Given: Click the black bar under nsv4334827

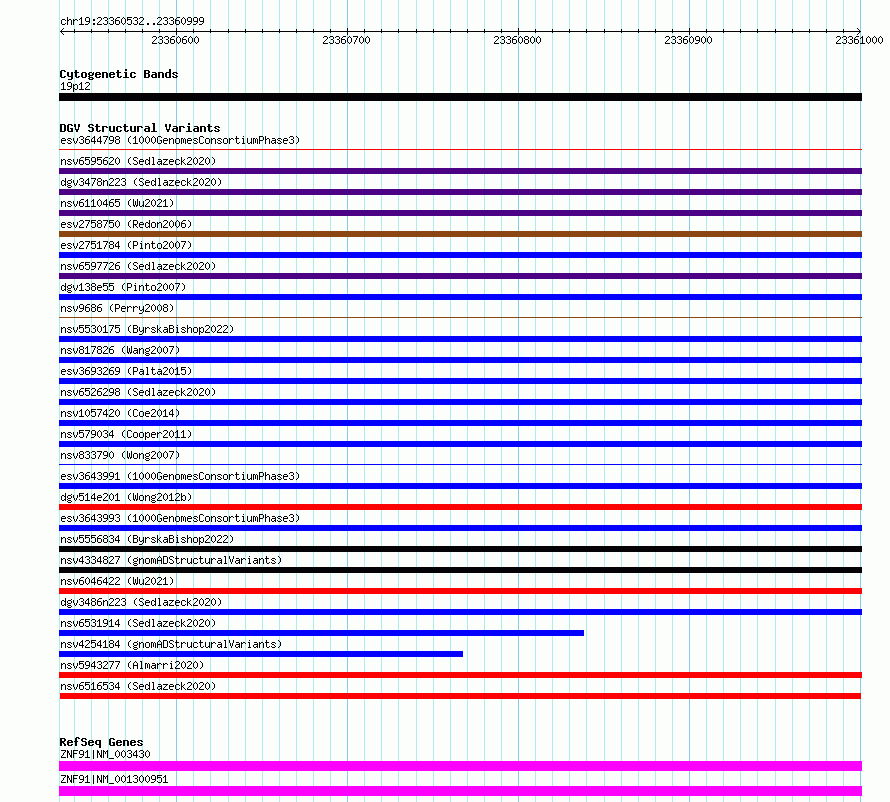Looking at the screenshot, I should point(460,570).
